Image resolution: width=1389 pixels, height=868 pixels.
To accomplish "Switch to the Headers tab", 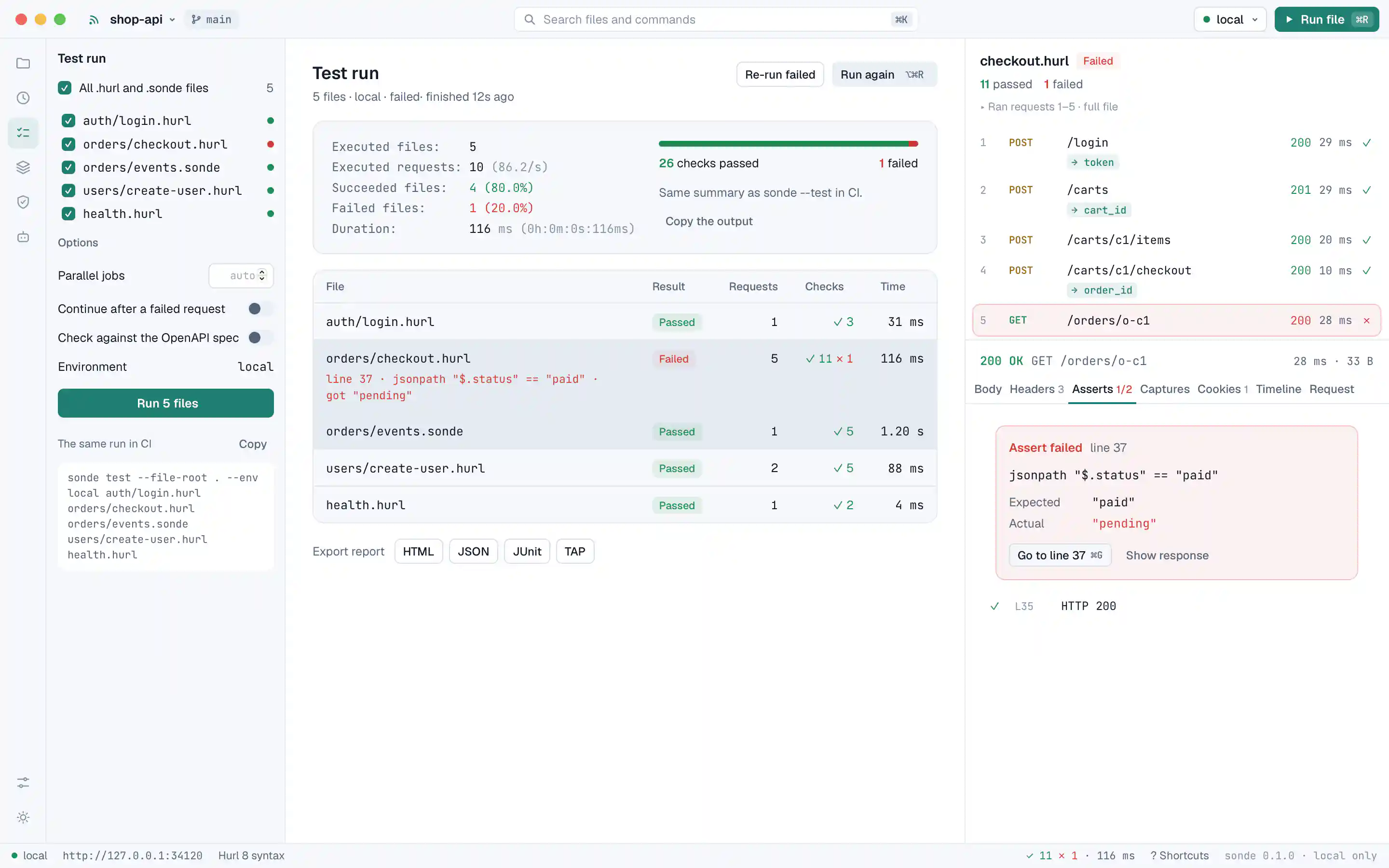I will coord(1036,389).
